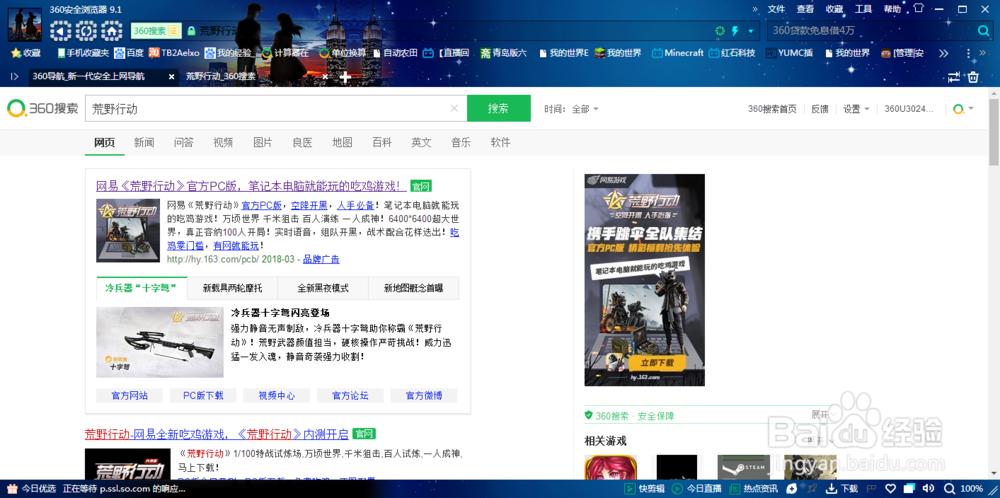
Task: Reload the page with the refresh button
Action: pos(85,31)
